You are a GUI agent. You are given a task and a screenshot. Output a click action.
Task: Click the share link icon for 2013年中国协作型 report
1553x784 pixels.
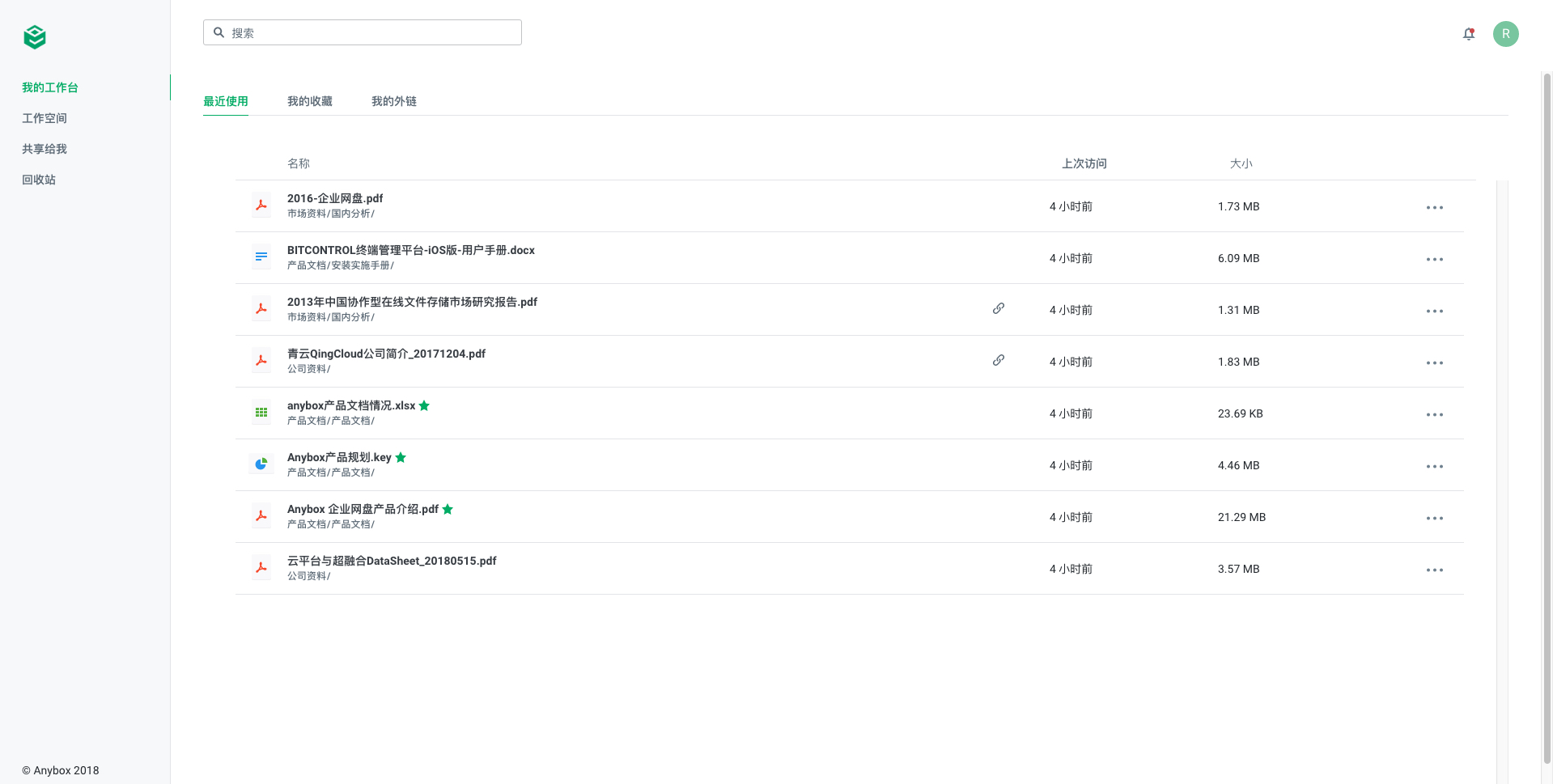pyautogui.click(x=999, y=308)
